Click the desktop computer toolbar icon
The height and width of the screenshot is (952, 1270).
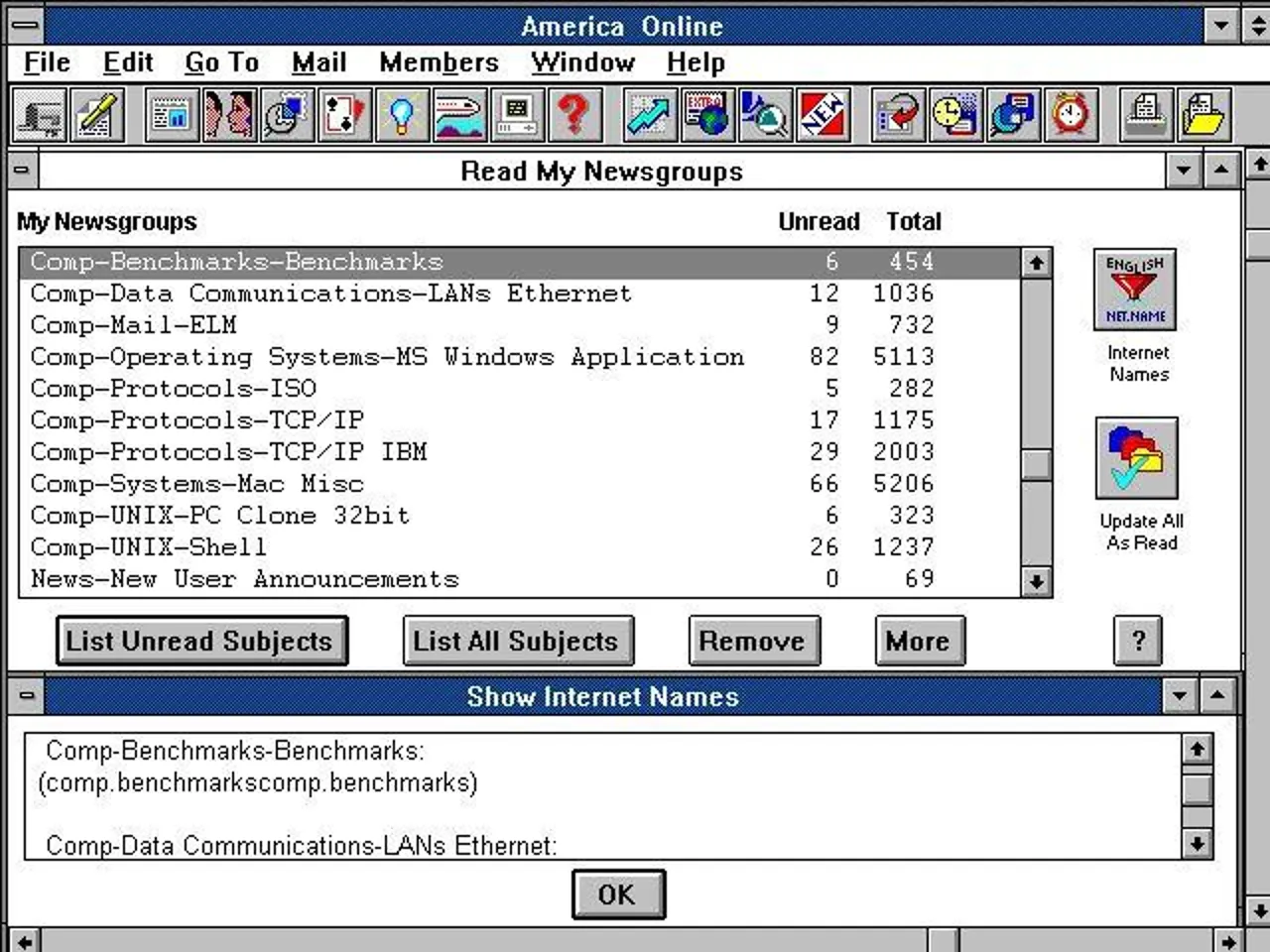(x=517, y=115)
